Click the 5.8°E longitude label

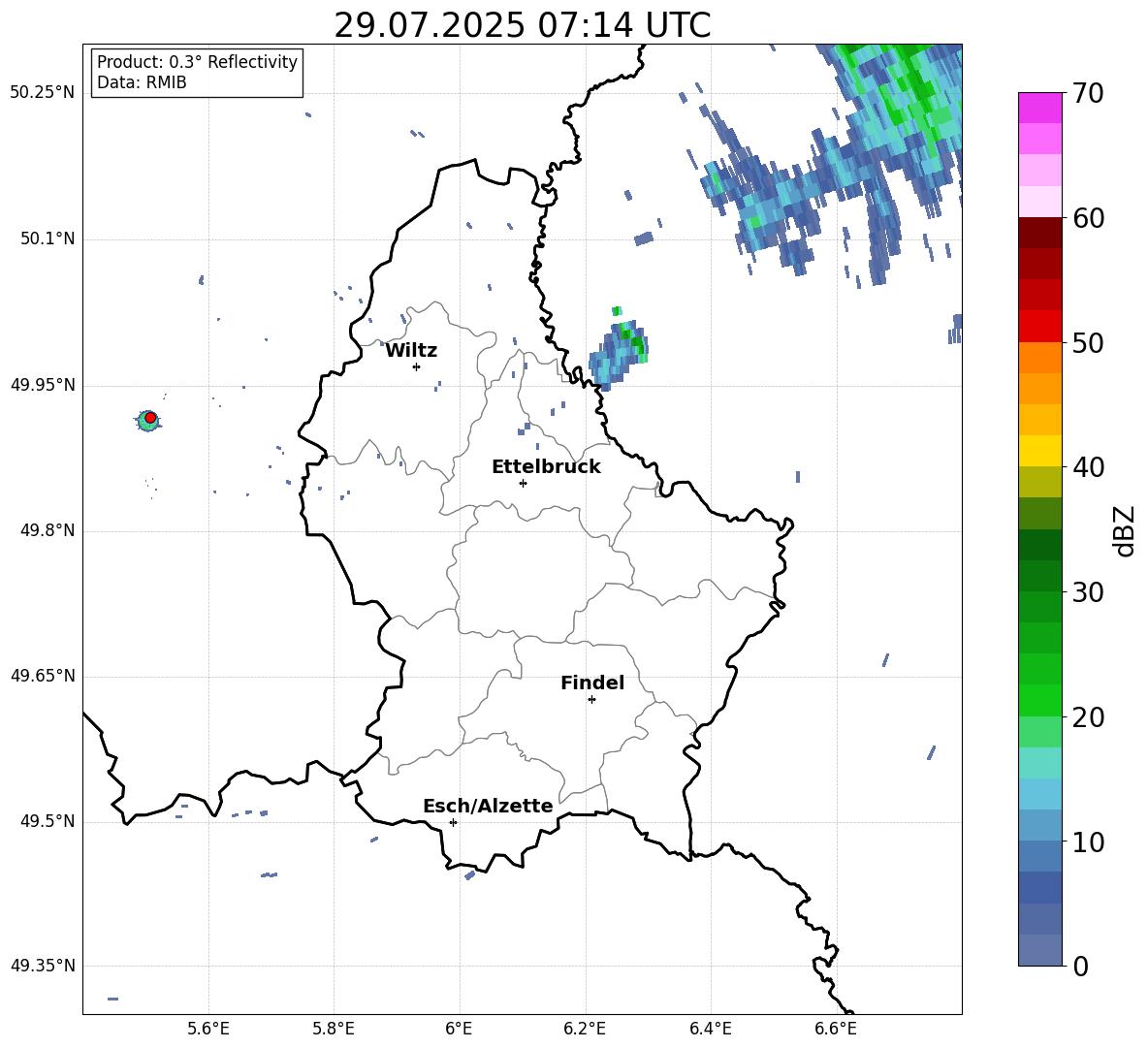334,1029
